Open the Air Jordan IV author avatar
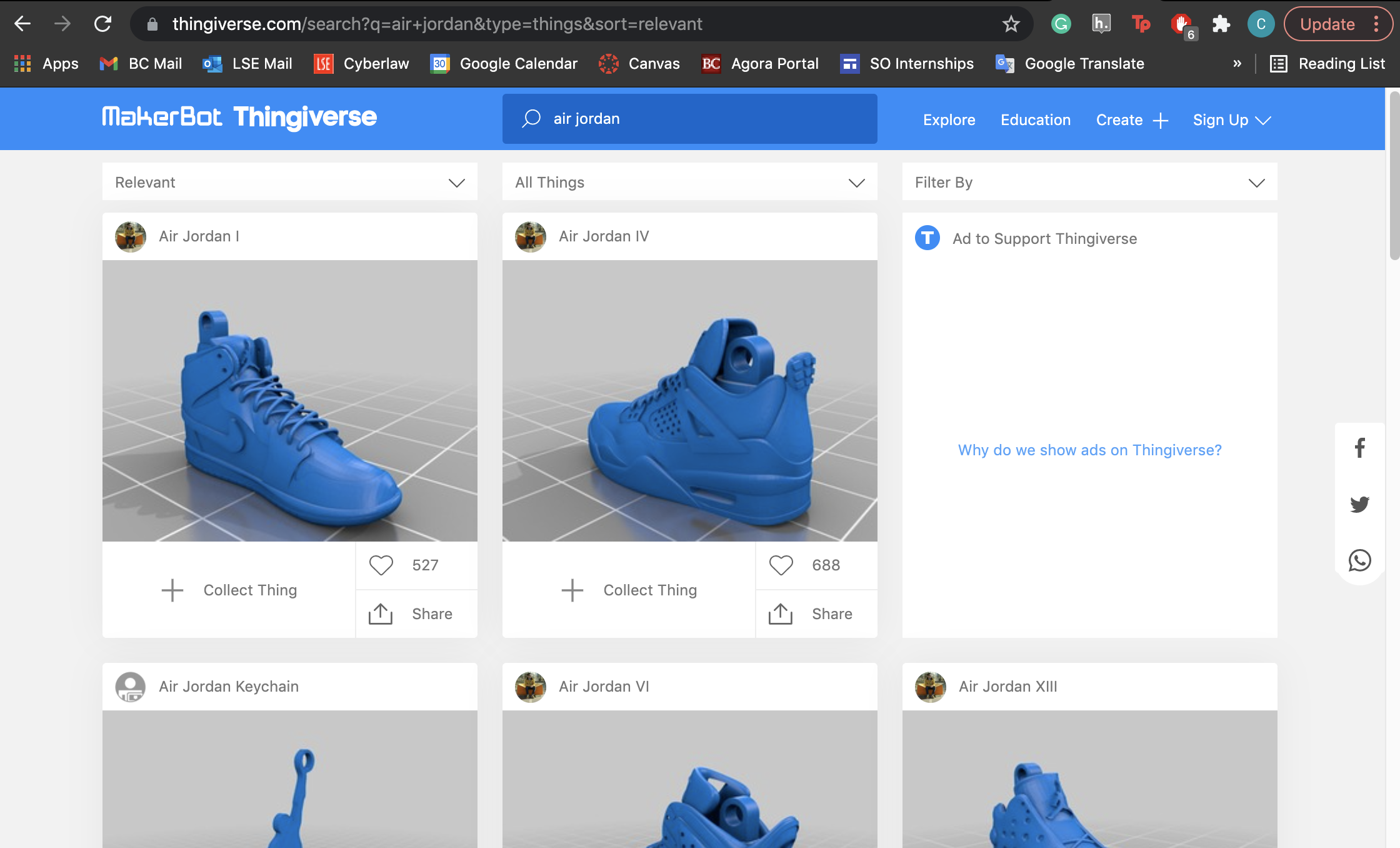 [x=531, y=236]
